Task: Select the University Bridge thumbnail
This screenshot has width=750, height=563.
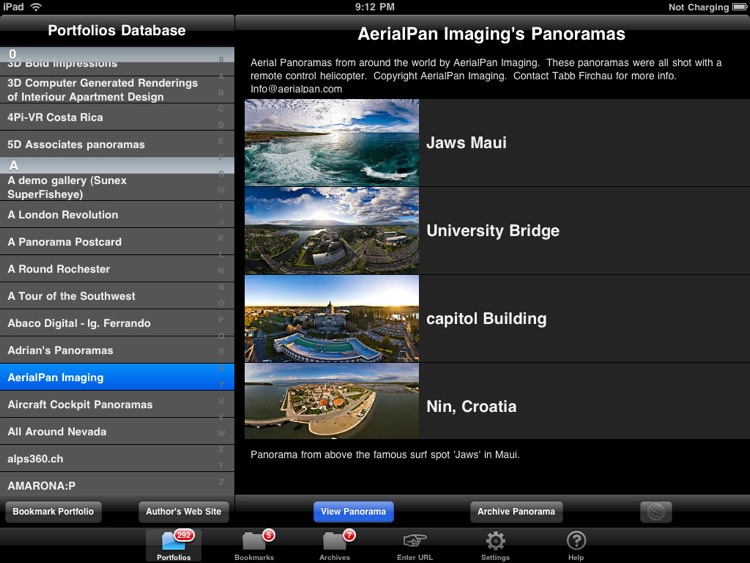Action: 332,231
